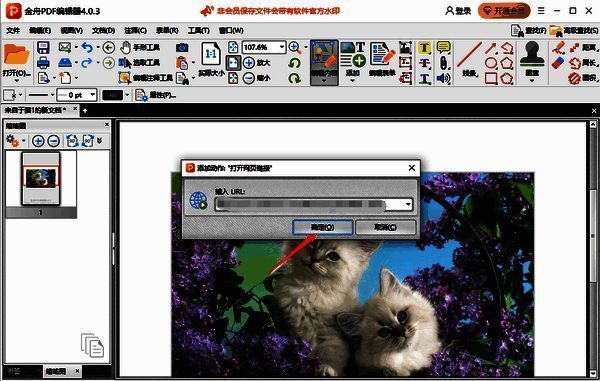
Task: Undo the last action with the blue arrow
Action: coord(87,47)
